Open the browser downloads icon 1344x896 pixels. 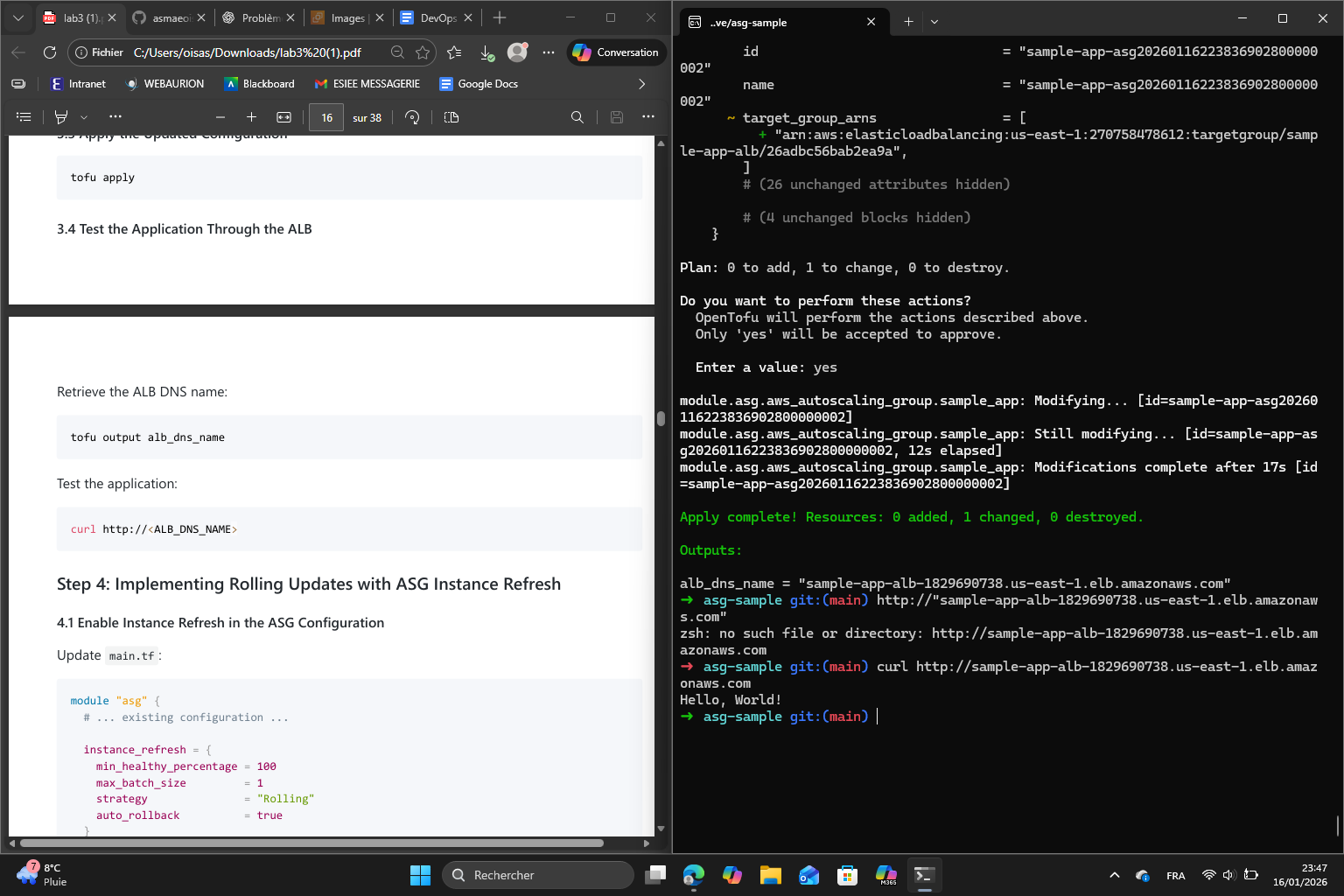pyautogui.click(x=487, y=52)
